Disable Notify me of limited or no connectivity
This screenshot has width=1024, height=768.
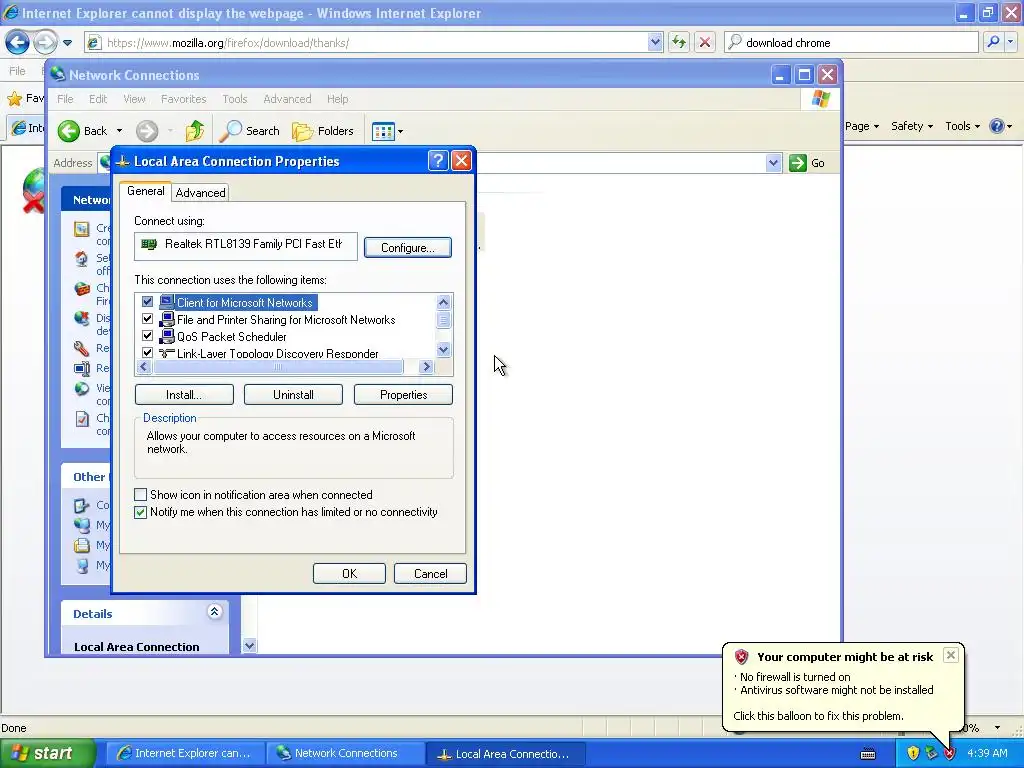click(140, 512)
